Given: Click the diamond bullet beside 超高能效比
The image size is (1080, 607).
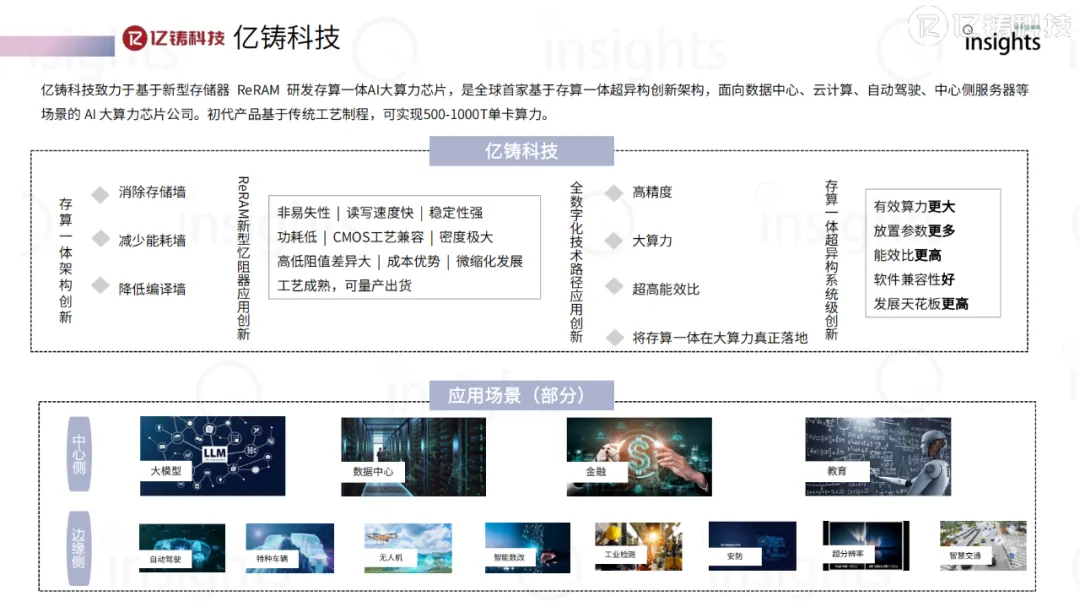Looking at the screenshot, I should tap(614, 287).
